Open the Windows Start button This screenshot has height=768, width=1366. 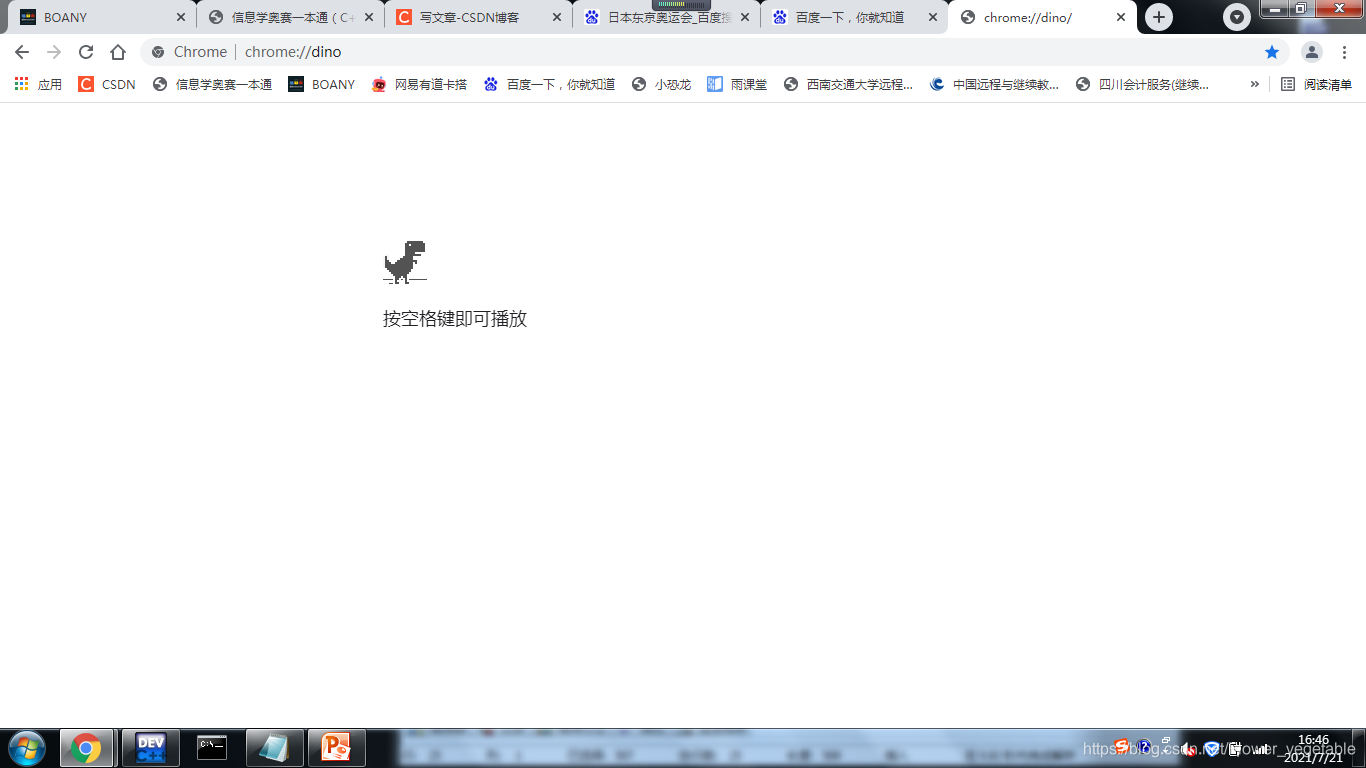click(26, 748)
